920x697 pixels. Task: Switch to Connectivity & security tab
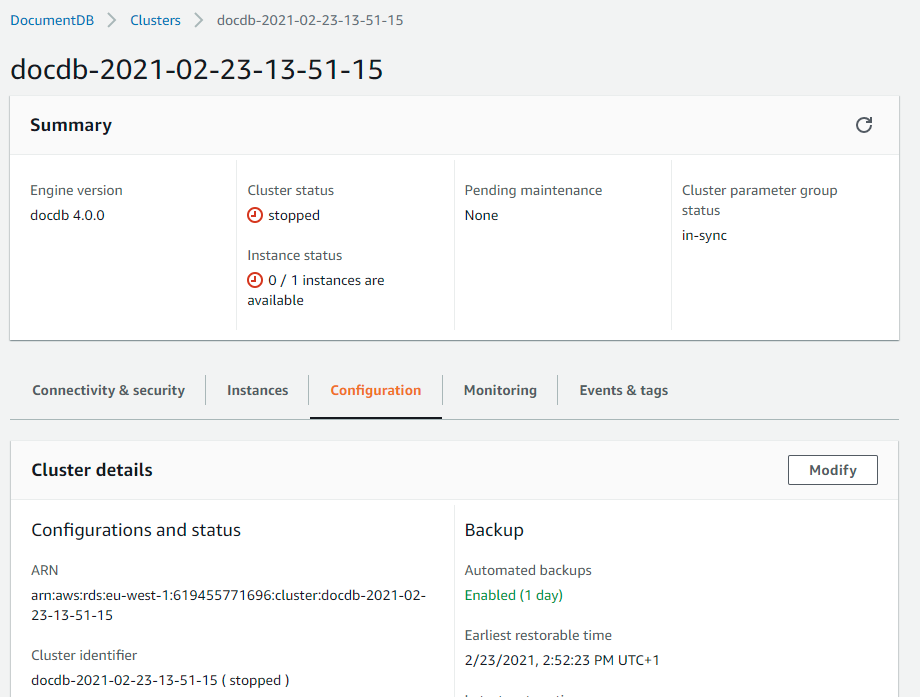coord(109,390)
